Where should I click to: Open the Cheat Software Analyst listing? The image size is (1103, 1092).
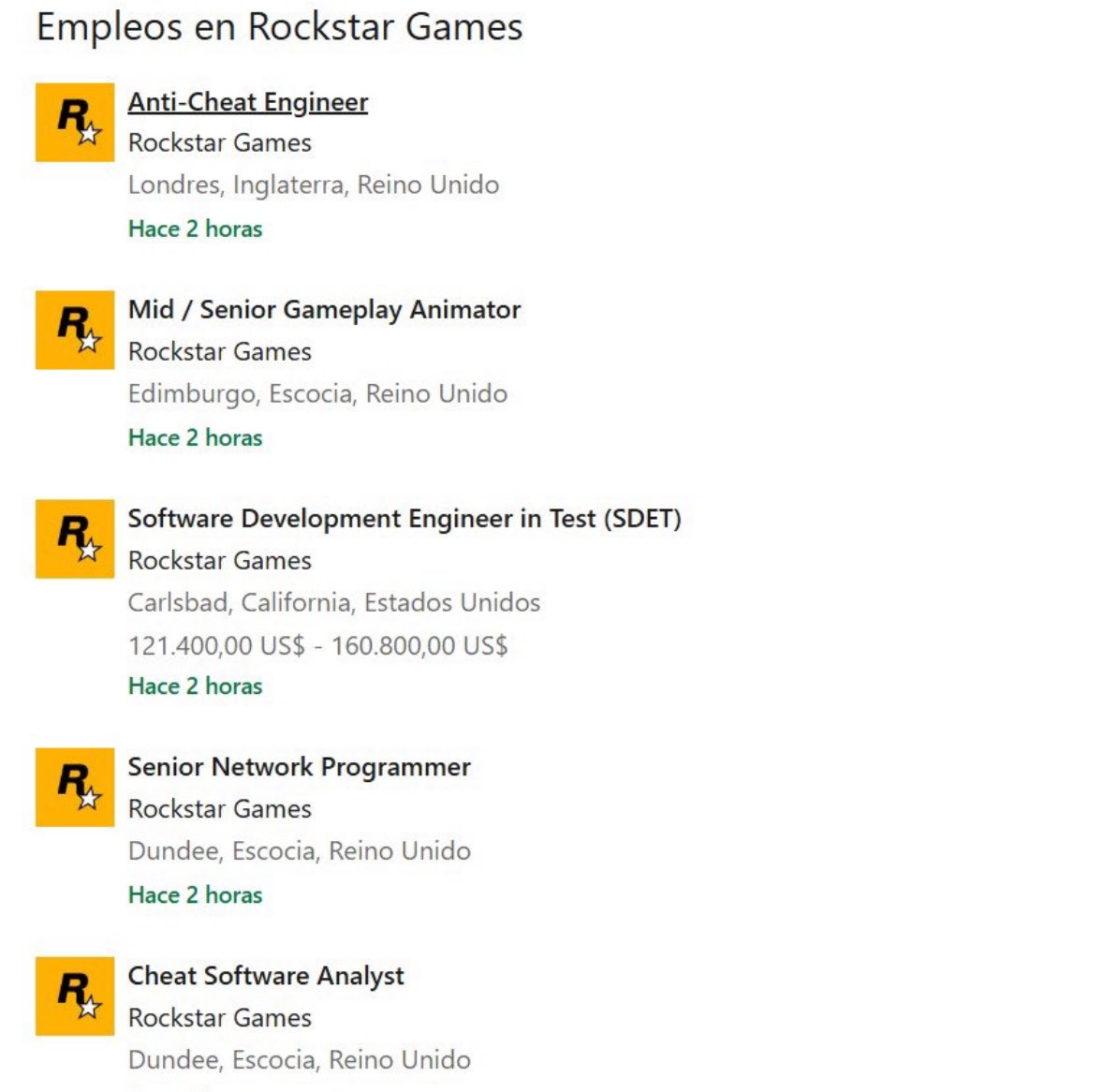pyautogui.click(x=266, y=977)
